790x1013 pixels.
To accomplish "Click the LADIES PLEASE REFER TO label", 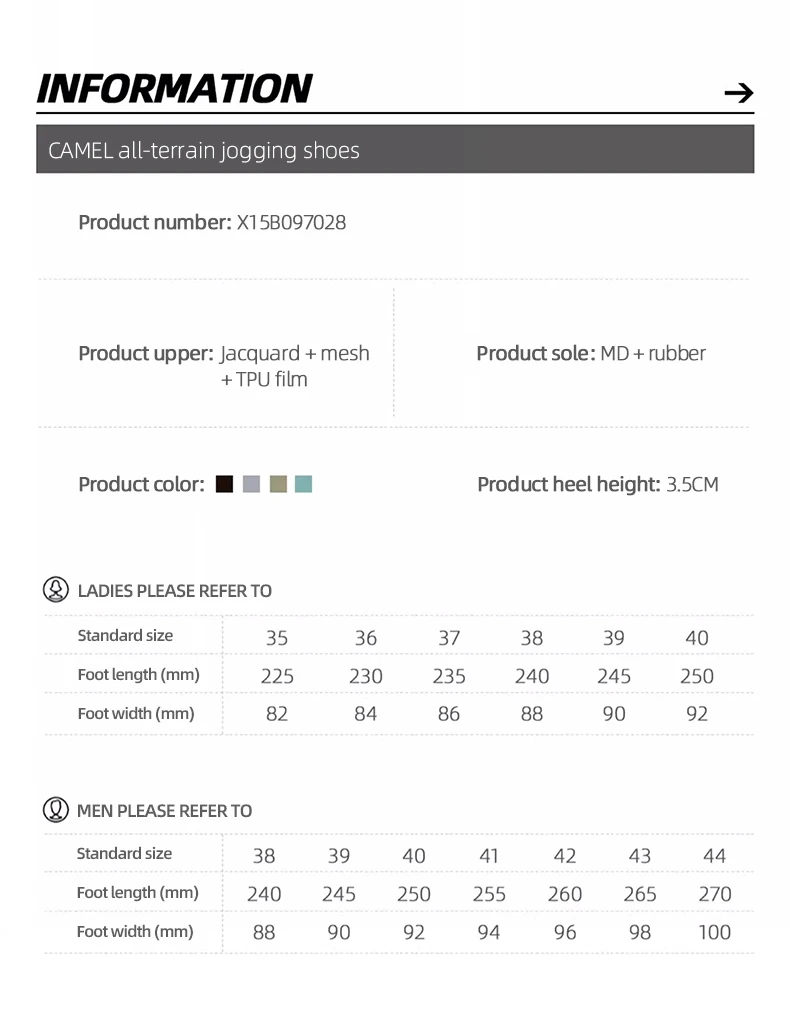I will point(174,591).
